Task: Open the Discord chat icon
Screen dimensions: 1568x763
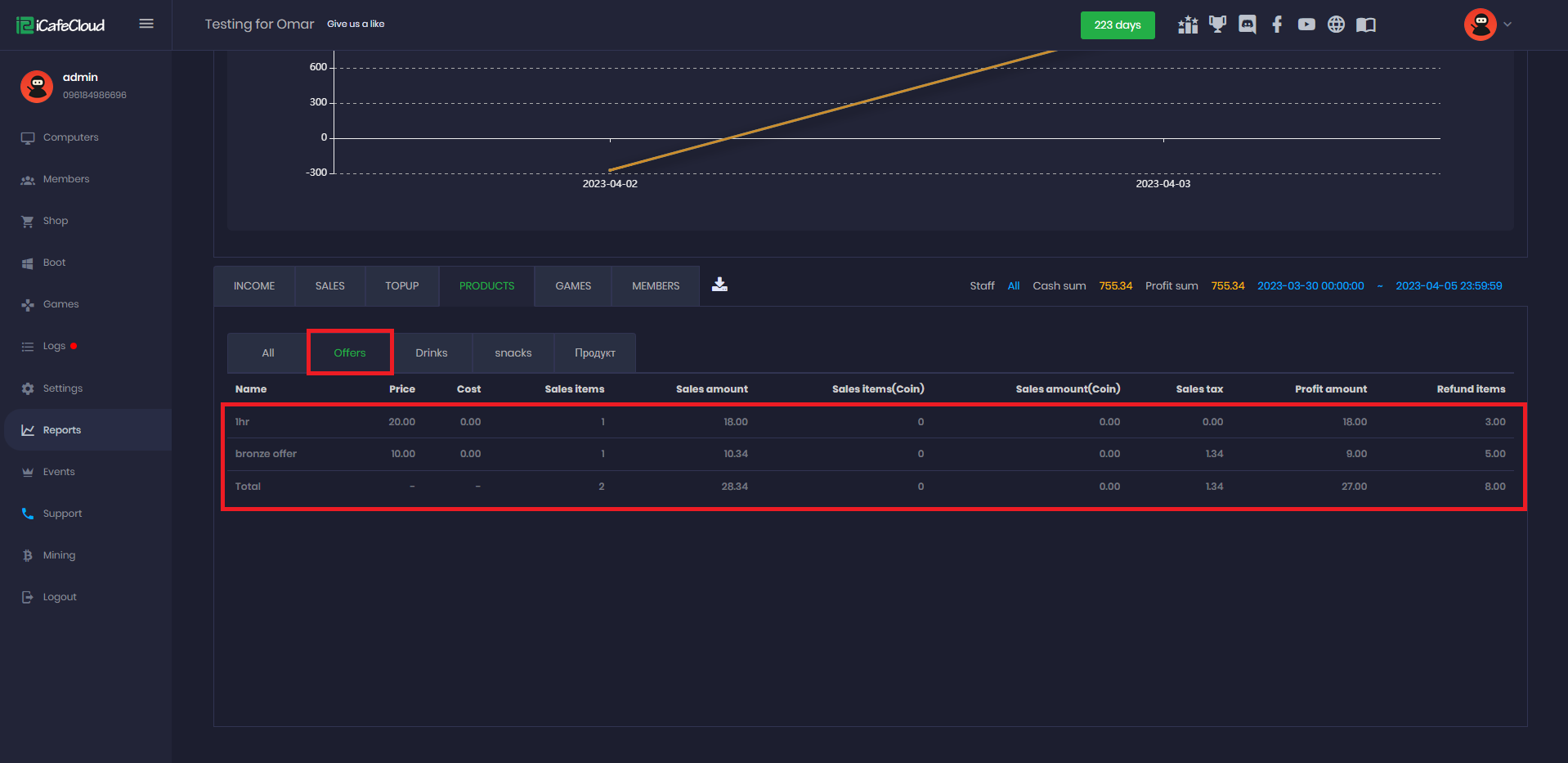Action: click(x=1247, y=25)
